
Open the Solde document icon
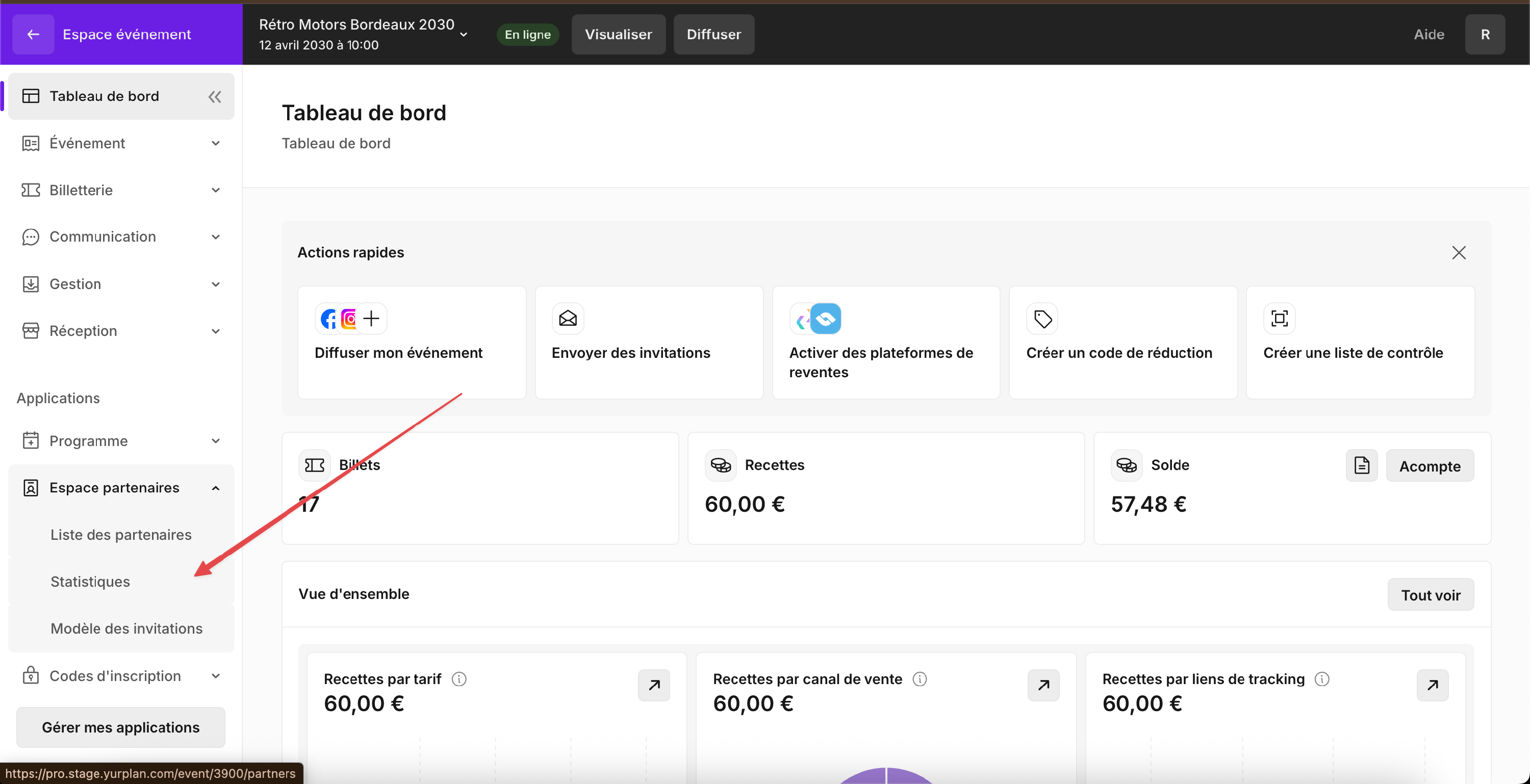(1361, 466)
